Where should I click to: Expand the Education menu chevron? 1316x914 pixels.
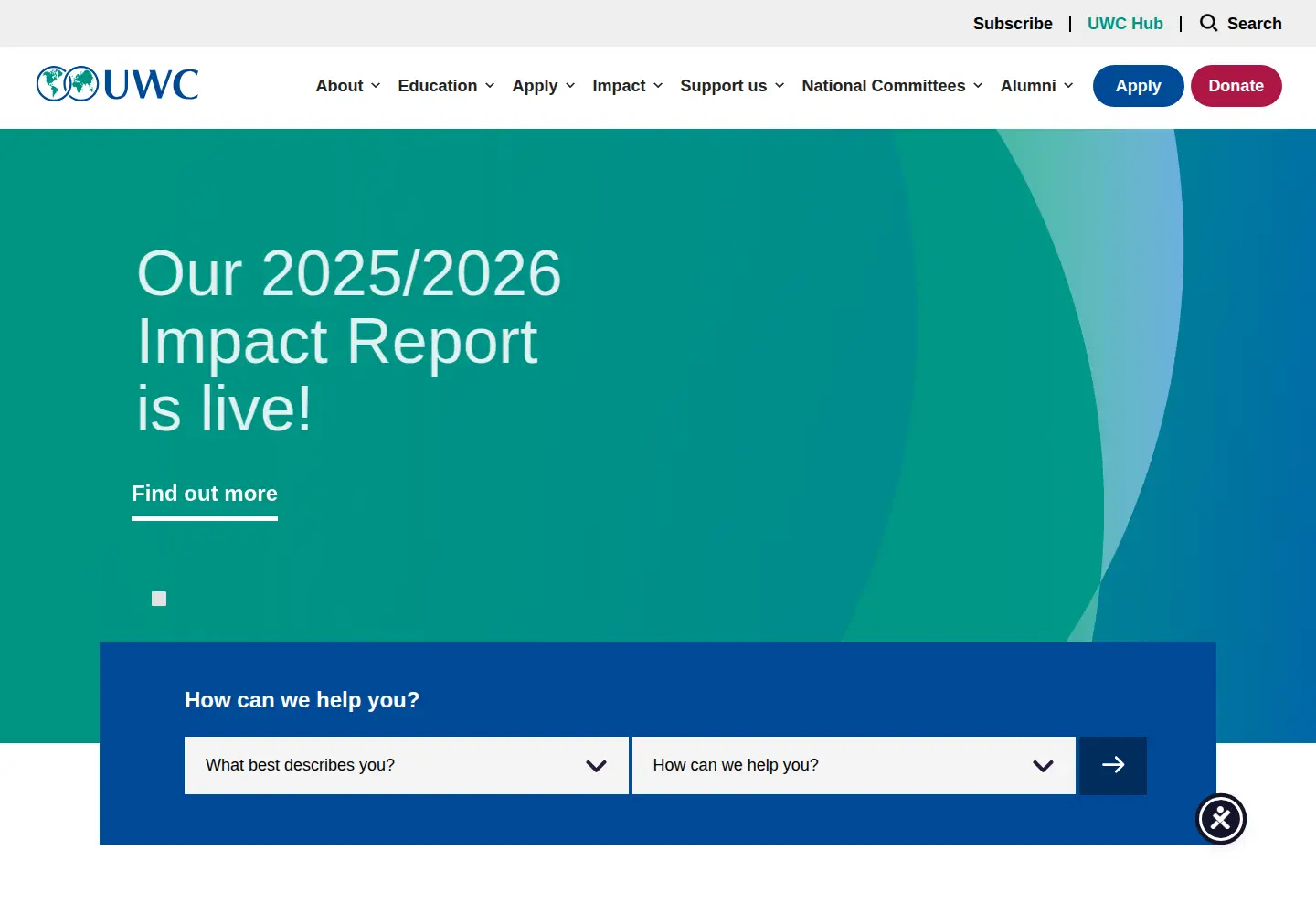(490, 86)
